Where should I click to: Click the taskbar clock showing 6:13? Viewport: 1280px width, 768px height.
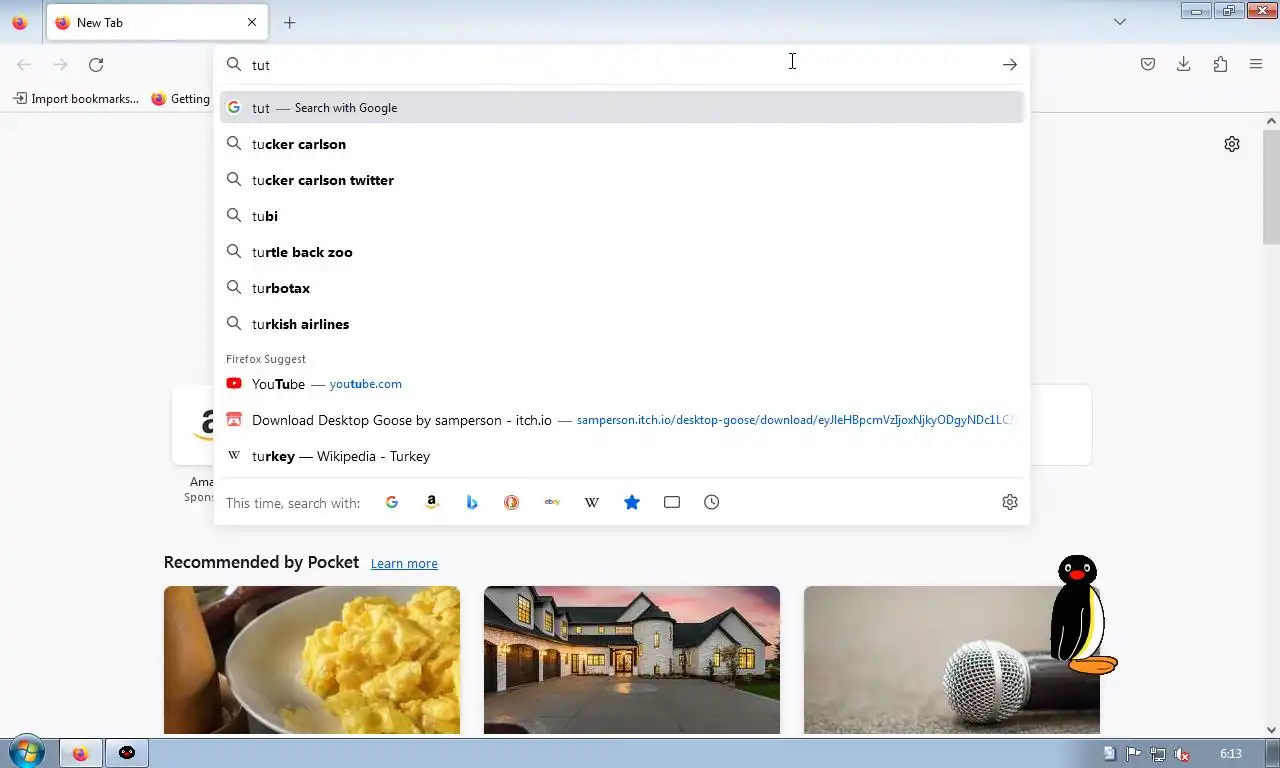coord(1231,754)
